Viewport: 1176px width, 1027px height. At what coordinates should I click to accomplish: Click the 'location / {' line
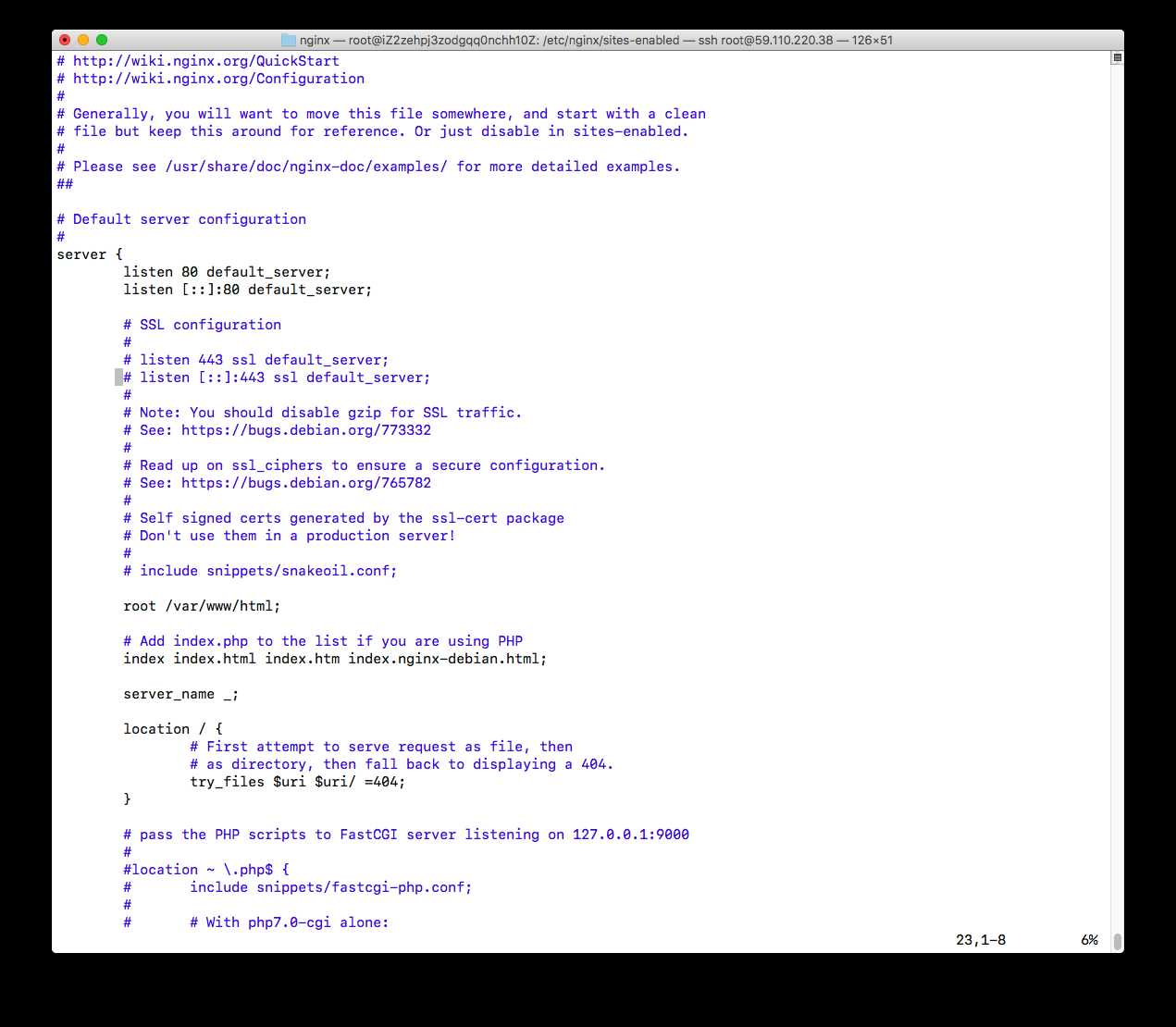tap(173, 729)
